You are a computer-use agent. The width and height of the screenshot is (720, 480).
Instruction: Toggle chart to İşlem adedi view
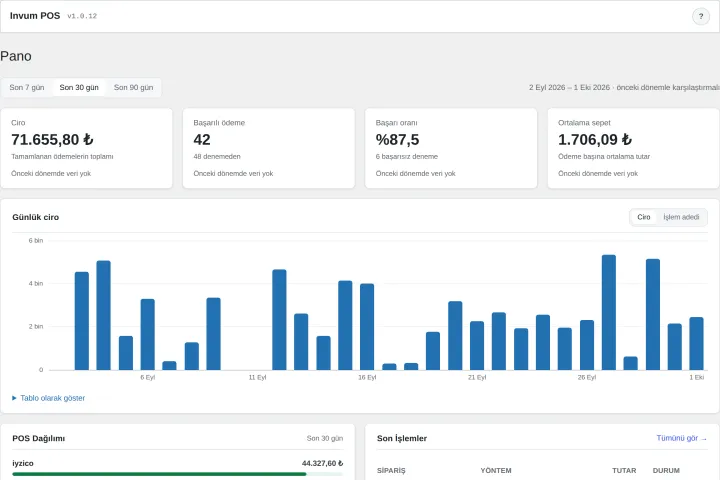point(681,217)
